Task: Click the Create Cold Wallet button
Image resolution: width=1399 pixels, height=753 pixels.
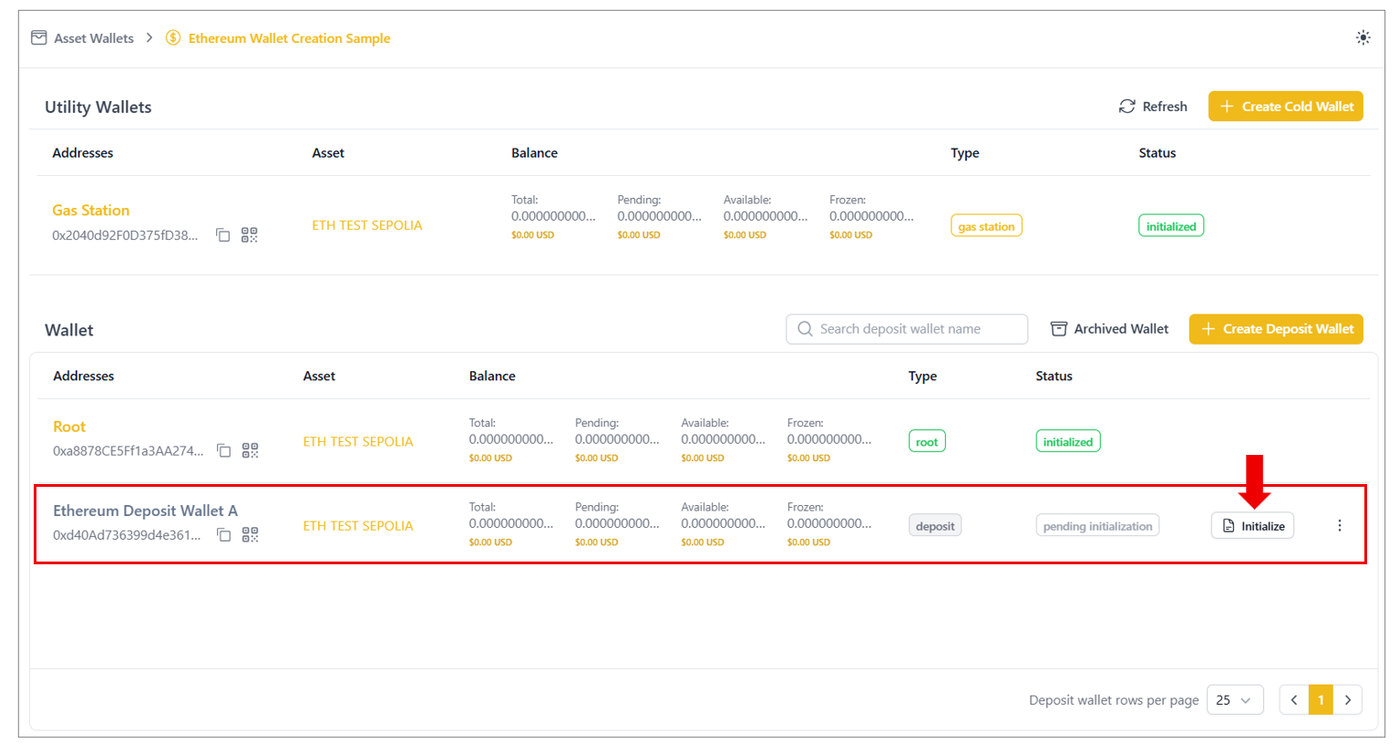Action: tap(1285, 106)
